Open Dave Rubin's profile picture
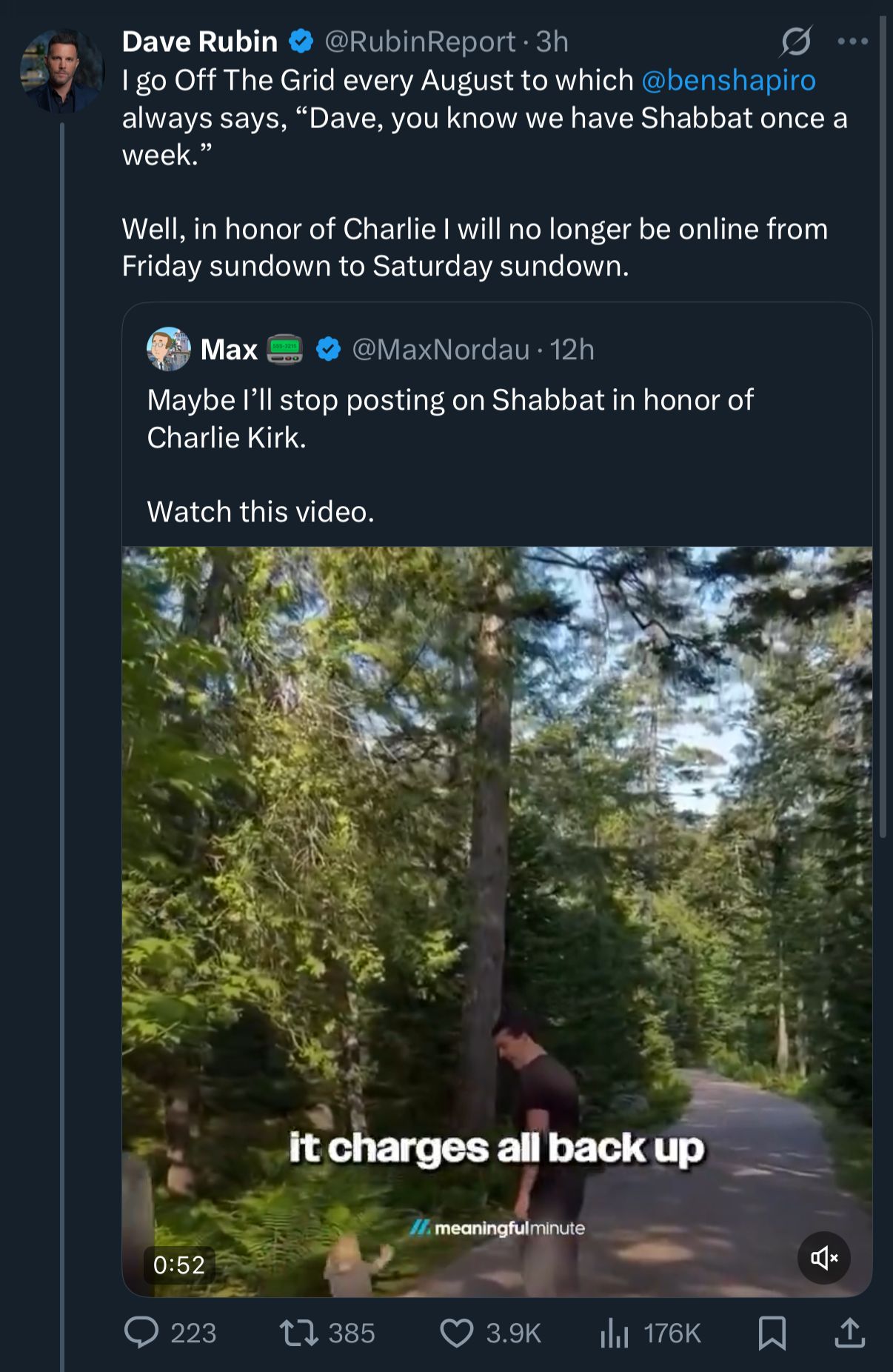The width and height of the screenshot is (893, 1372). (62, 72)
